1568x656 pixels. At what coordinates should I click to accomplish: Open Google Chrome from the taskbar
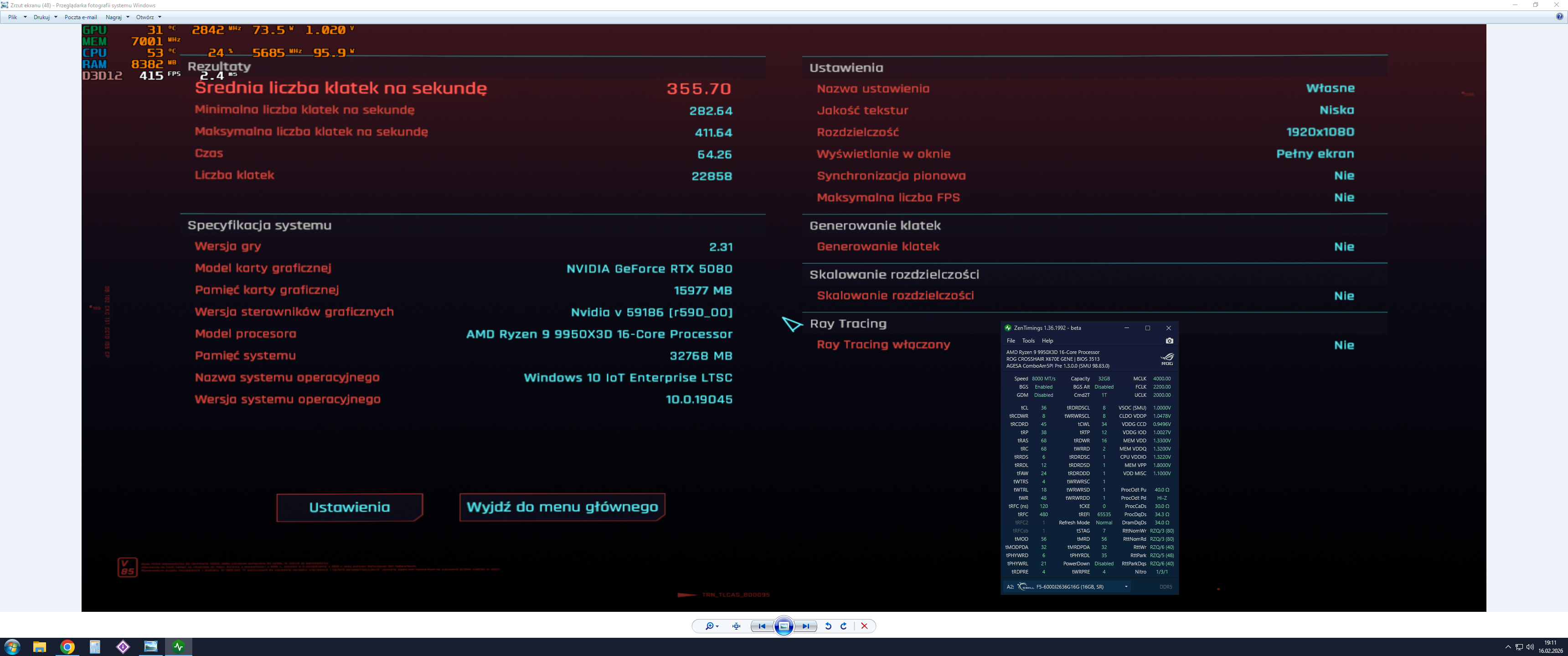[67, 646]
